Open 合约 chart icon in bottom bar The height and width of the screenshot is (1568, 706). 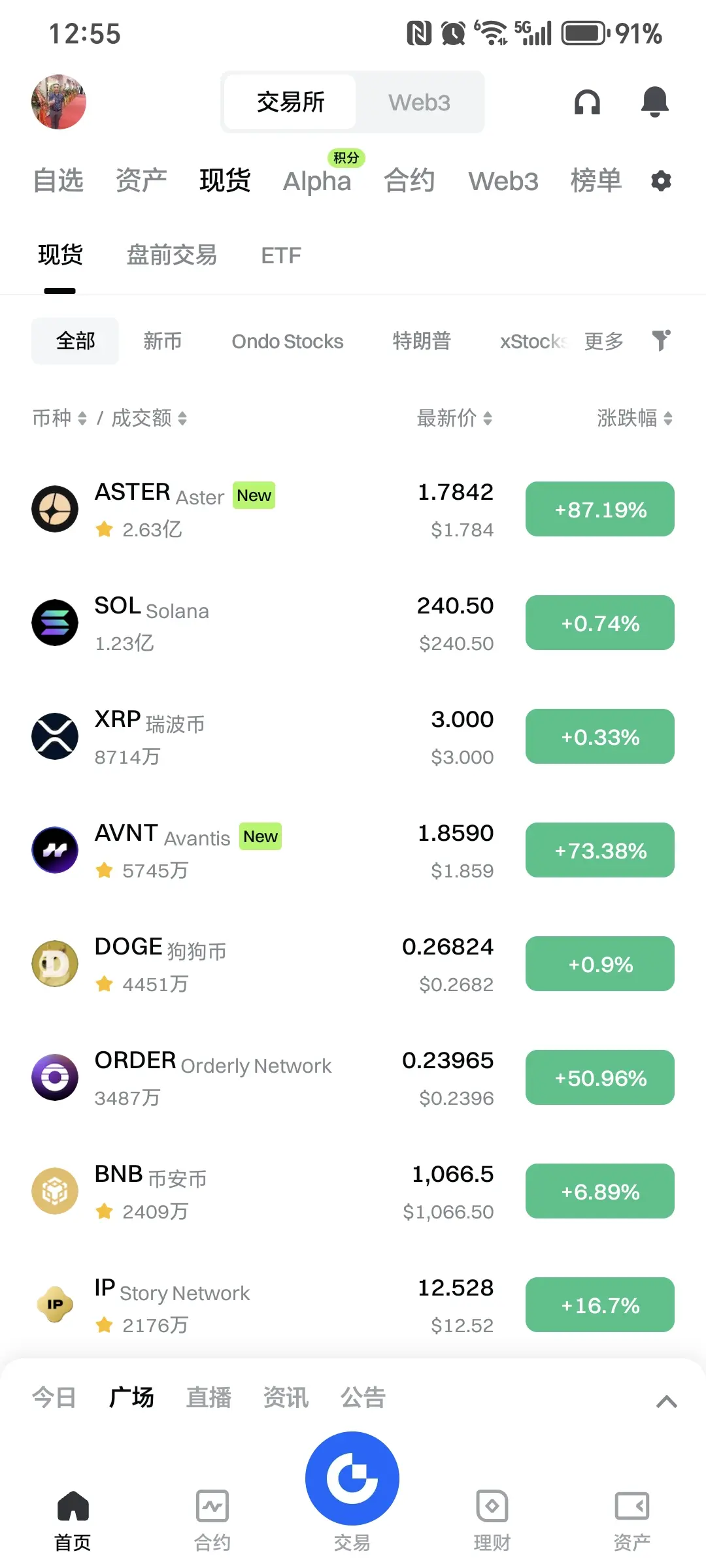[212, 1520]
